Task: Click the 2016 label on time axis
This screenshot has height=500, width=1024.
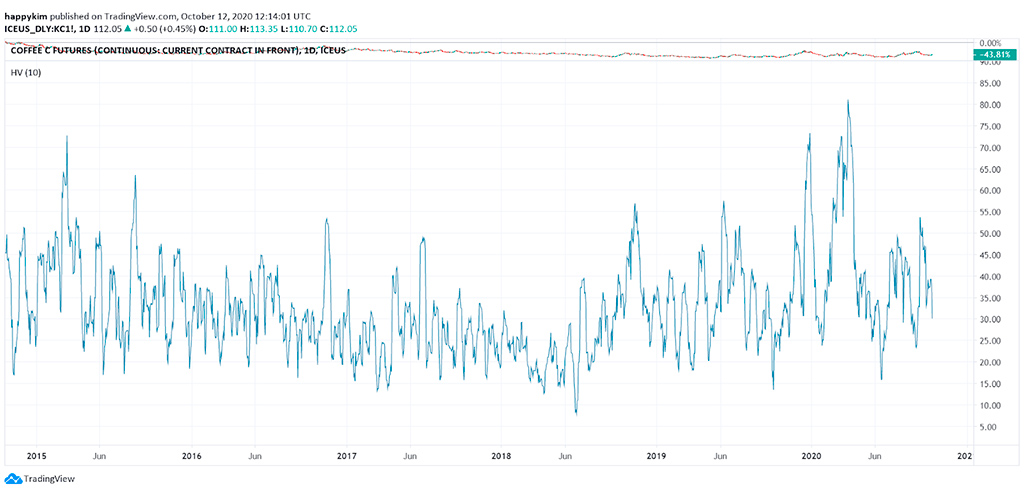Action: [x=191, y=456]
